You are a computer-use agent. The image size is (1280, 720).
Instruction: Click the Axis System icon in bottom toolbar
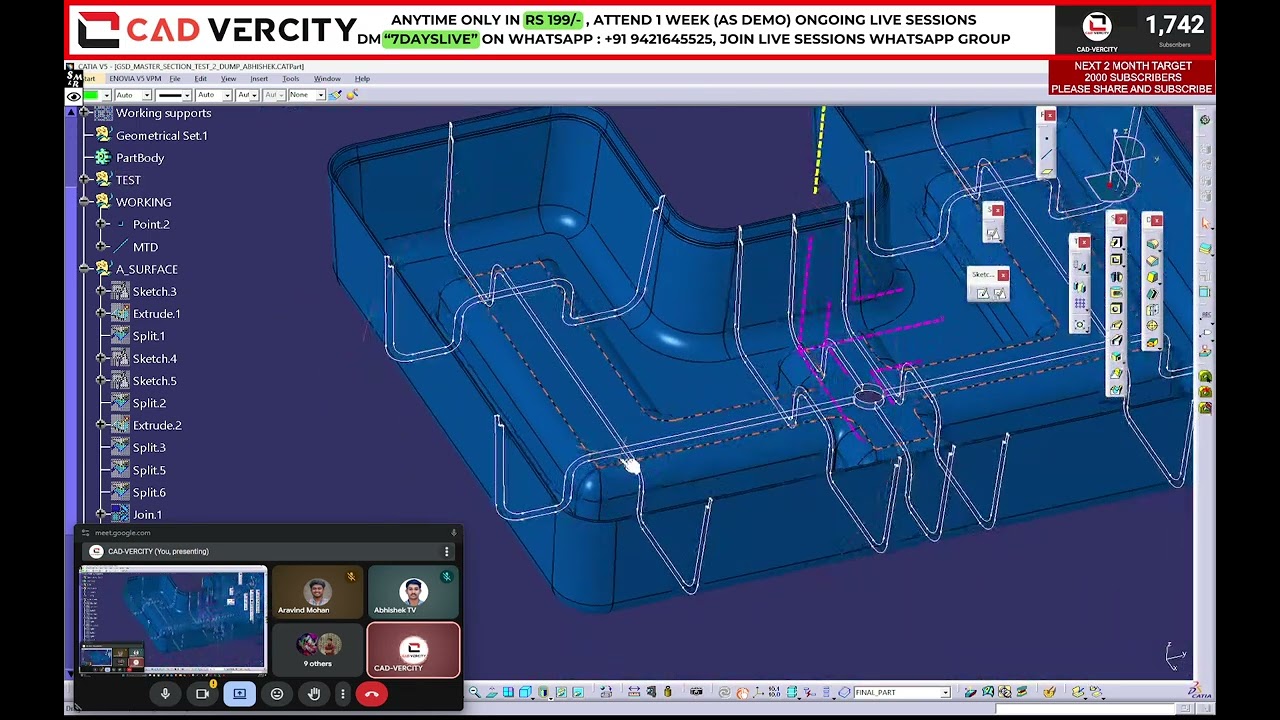pos(759,692)
